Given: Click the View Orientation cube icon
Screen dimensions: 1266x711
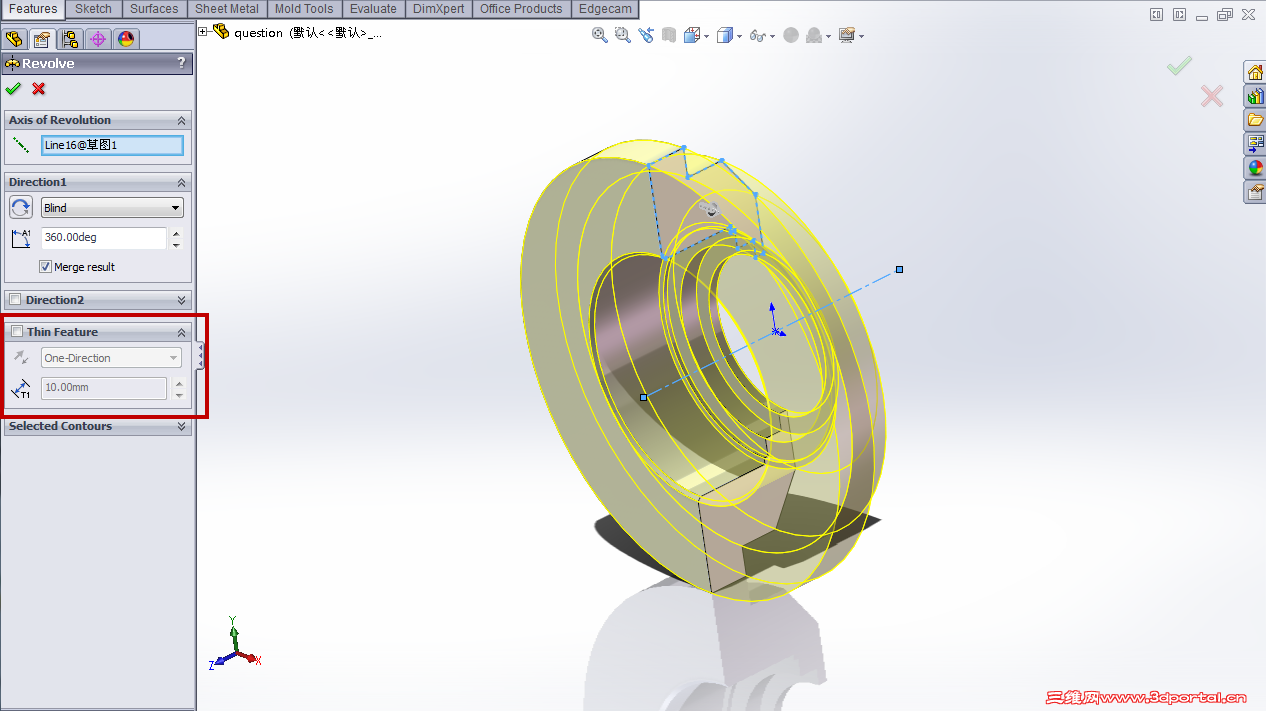Looking at the screenshot, I should (x=693, y=35).
